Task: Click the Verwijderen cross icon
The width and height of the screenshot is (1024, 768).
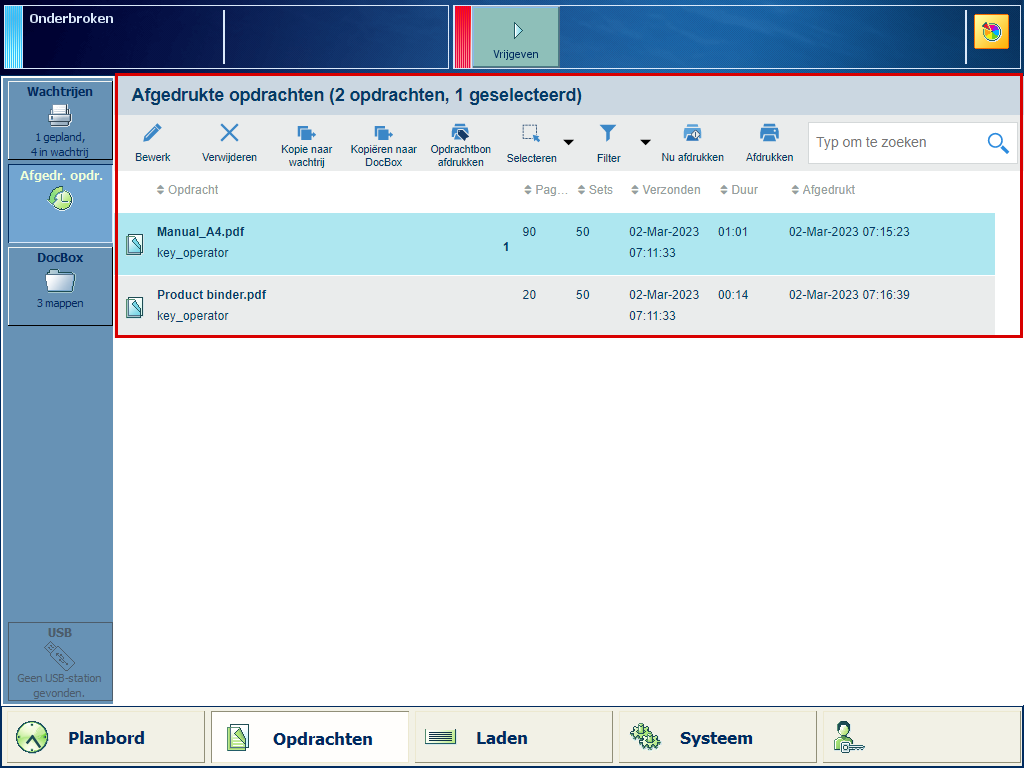Action: (x=229, y=133)
